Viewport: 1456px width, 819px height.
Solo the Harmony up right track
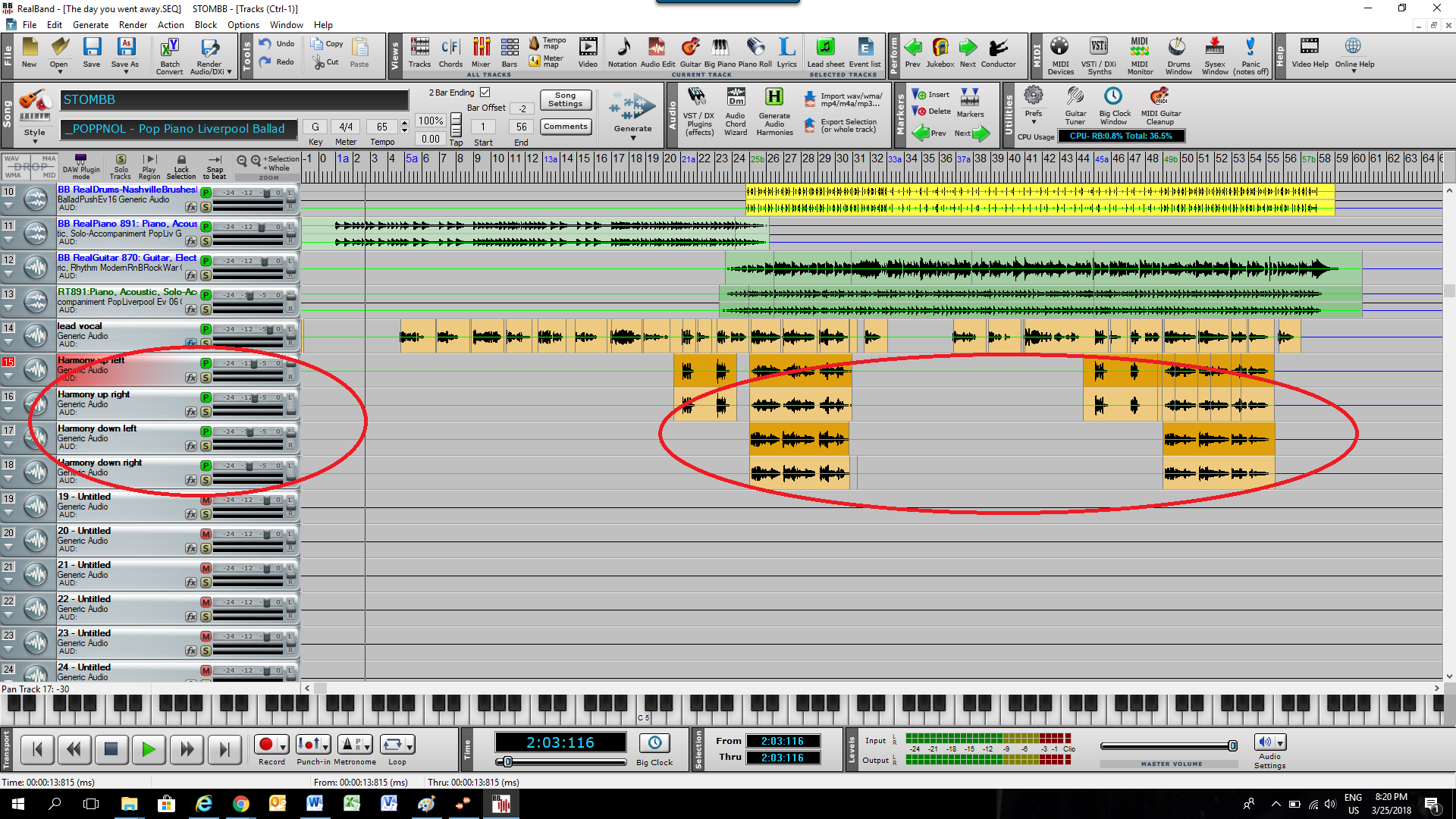(206, 412)
